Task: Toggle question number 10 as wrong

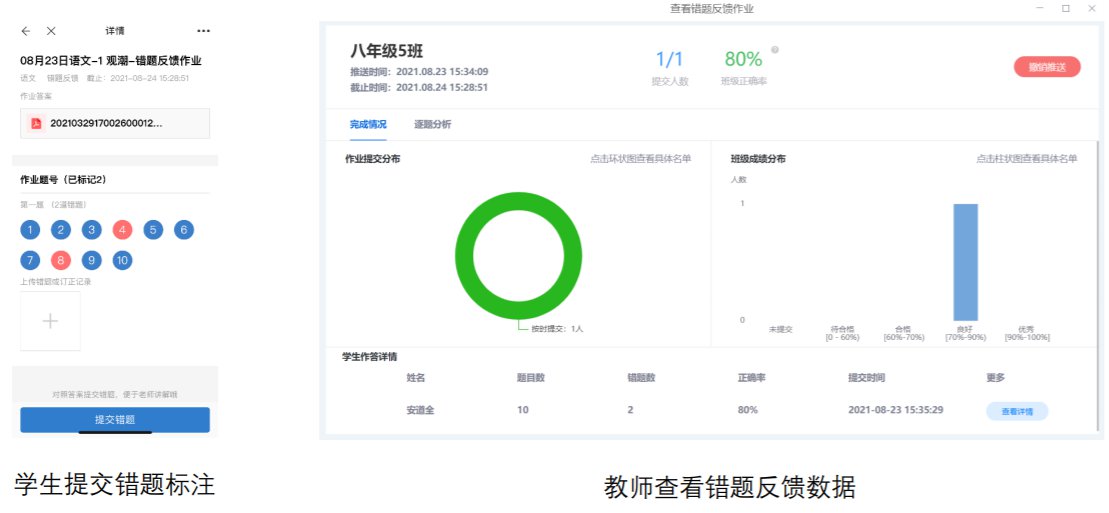Action: (122, 261)
